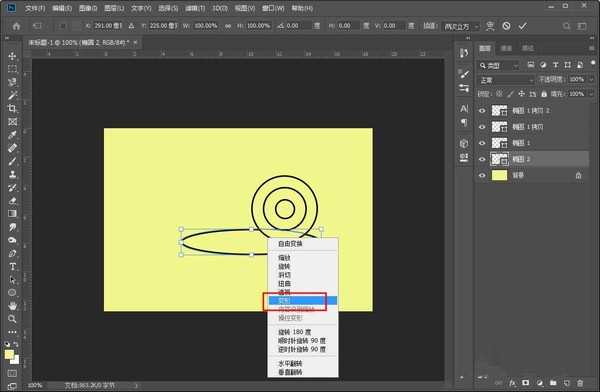Open the search icon in options bar
The height and width of the screenshot is (392, 600).
tap(566, 26)
